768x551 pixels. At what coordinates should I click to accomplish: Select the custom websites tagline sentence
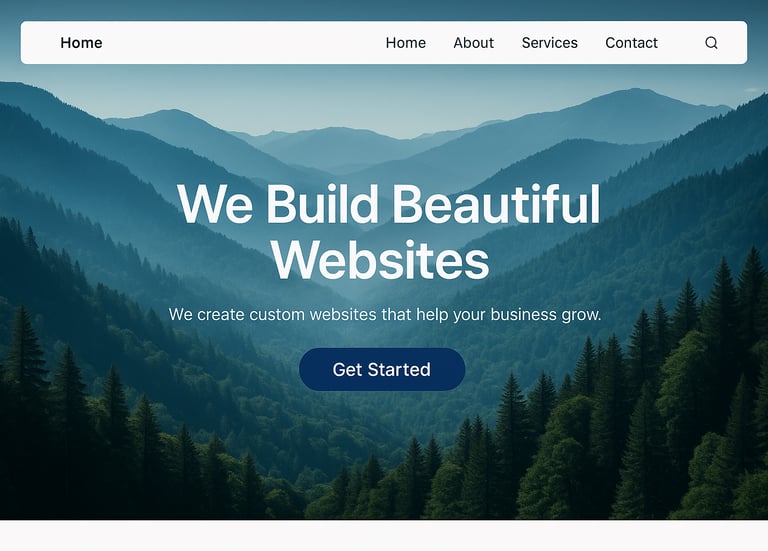(385, 315)
